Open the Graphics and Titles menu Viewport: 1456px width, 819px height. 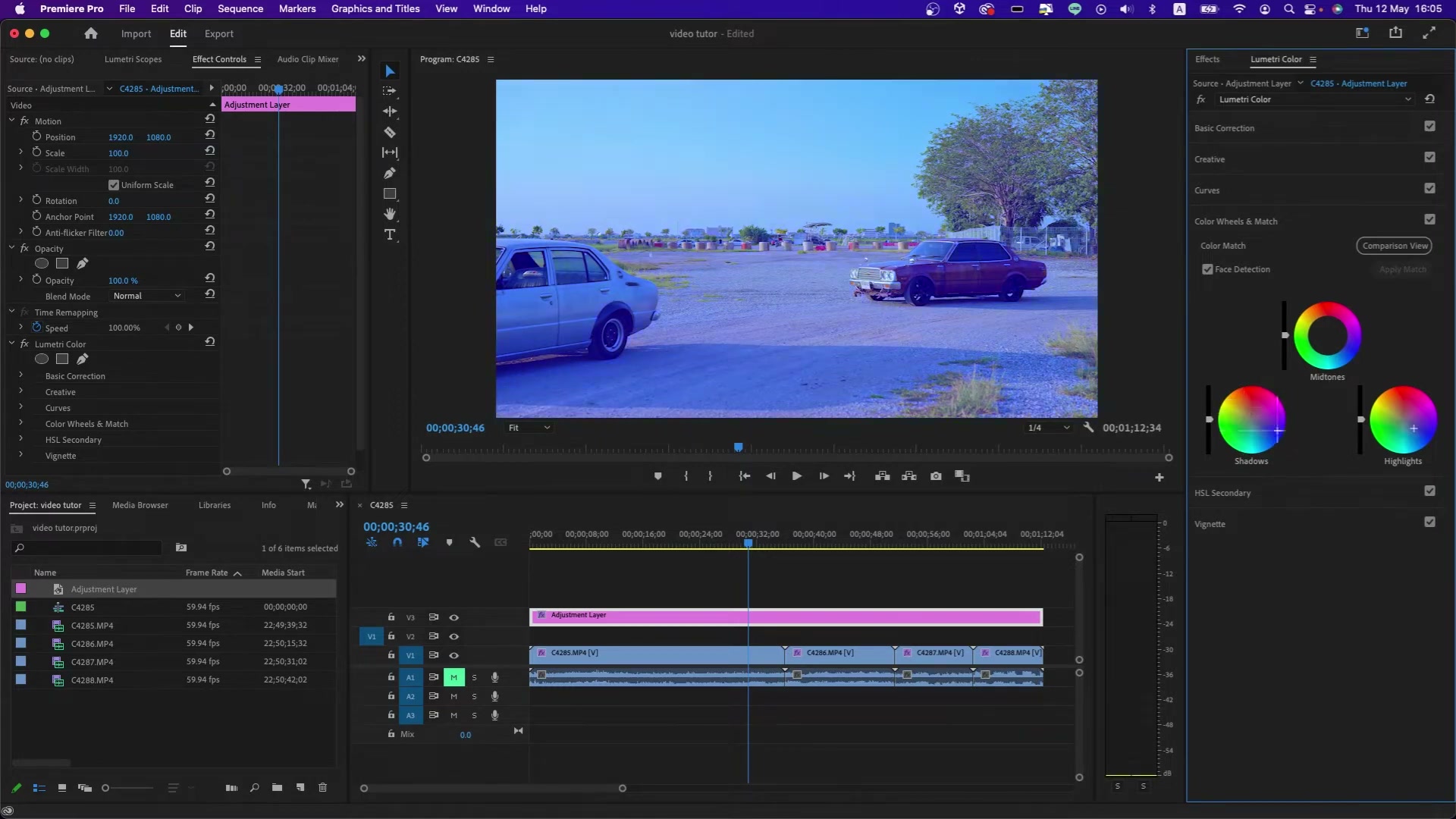pos(375,9)
